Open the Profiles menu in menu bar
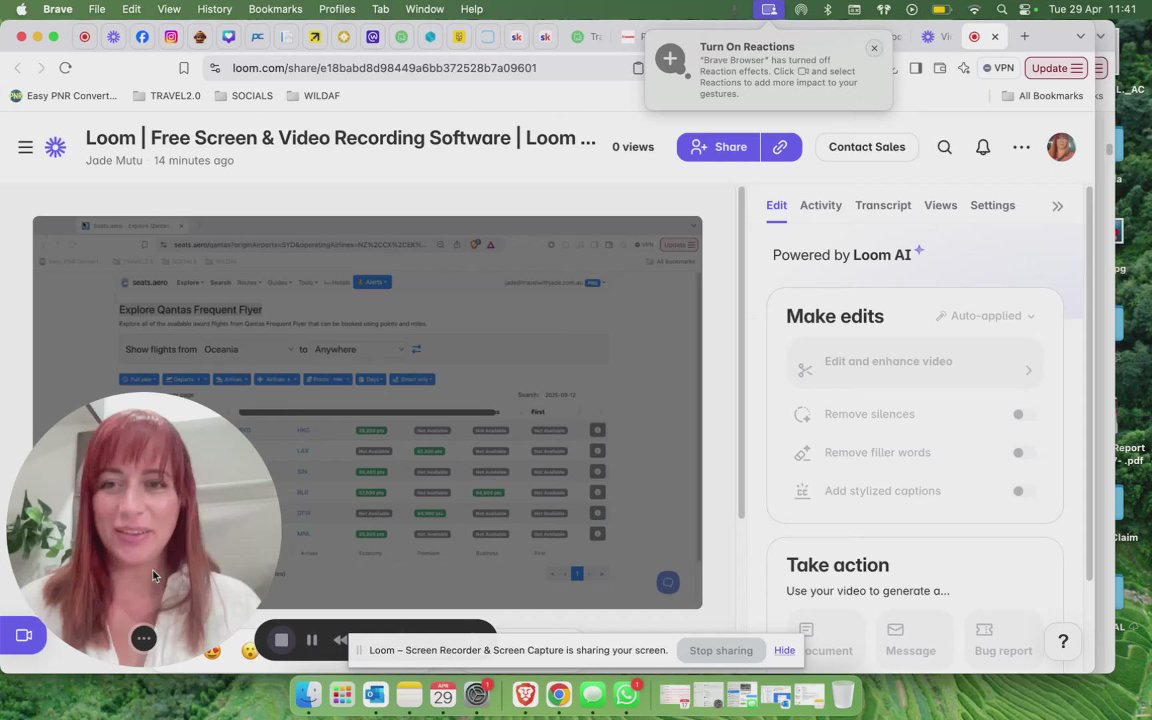 (x=337, y=9)
